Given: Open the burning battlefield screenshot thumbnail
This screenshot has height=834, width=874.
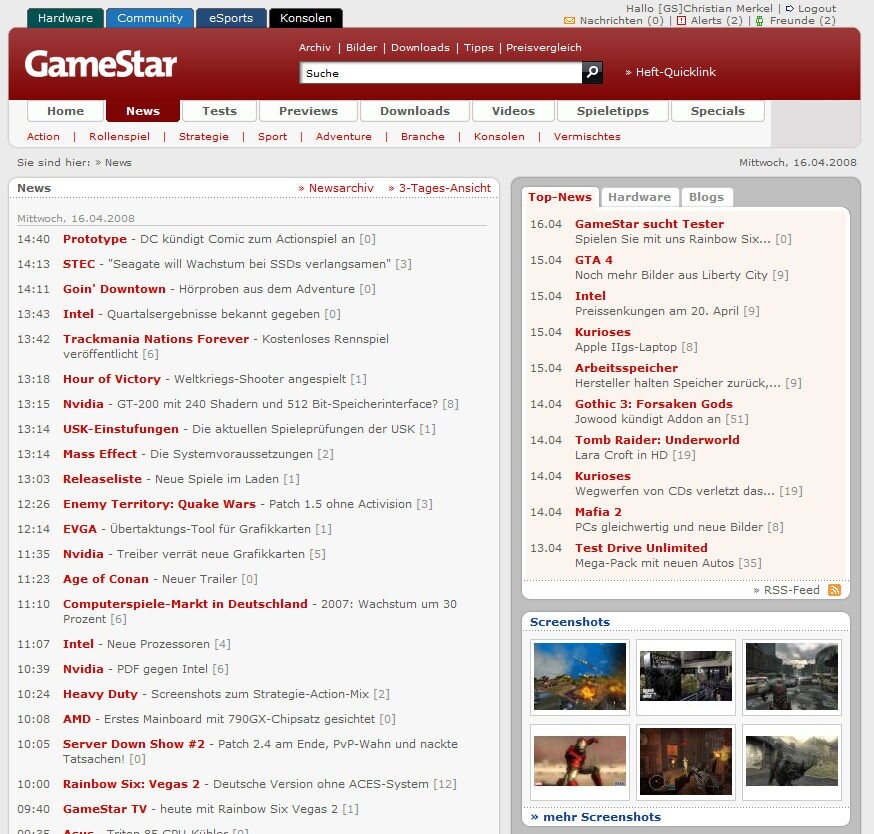Looking at the screenshot, I should (580, 676).
